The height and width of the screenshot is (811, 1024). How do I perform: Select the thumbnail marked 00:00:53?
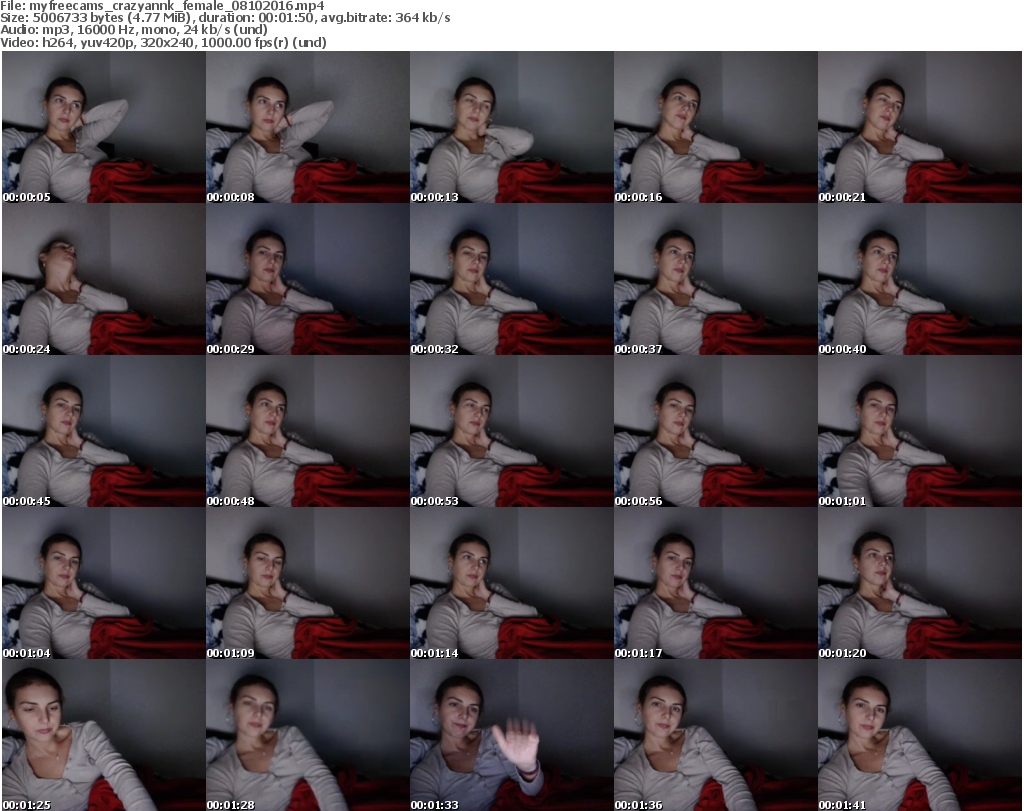point(511,432)
